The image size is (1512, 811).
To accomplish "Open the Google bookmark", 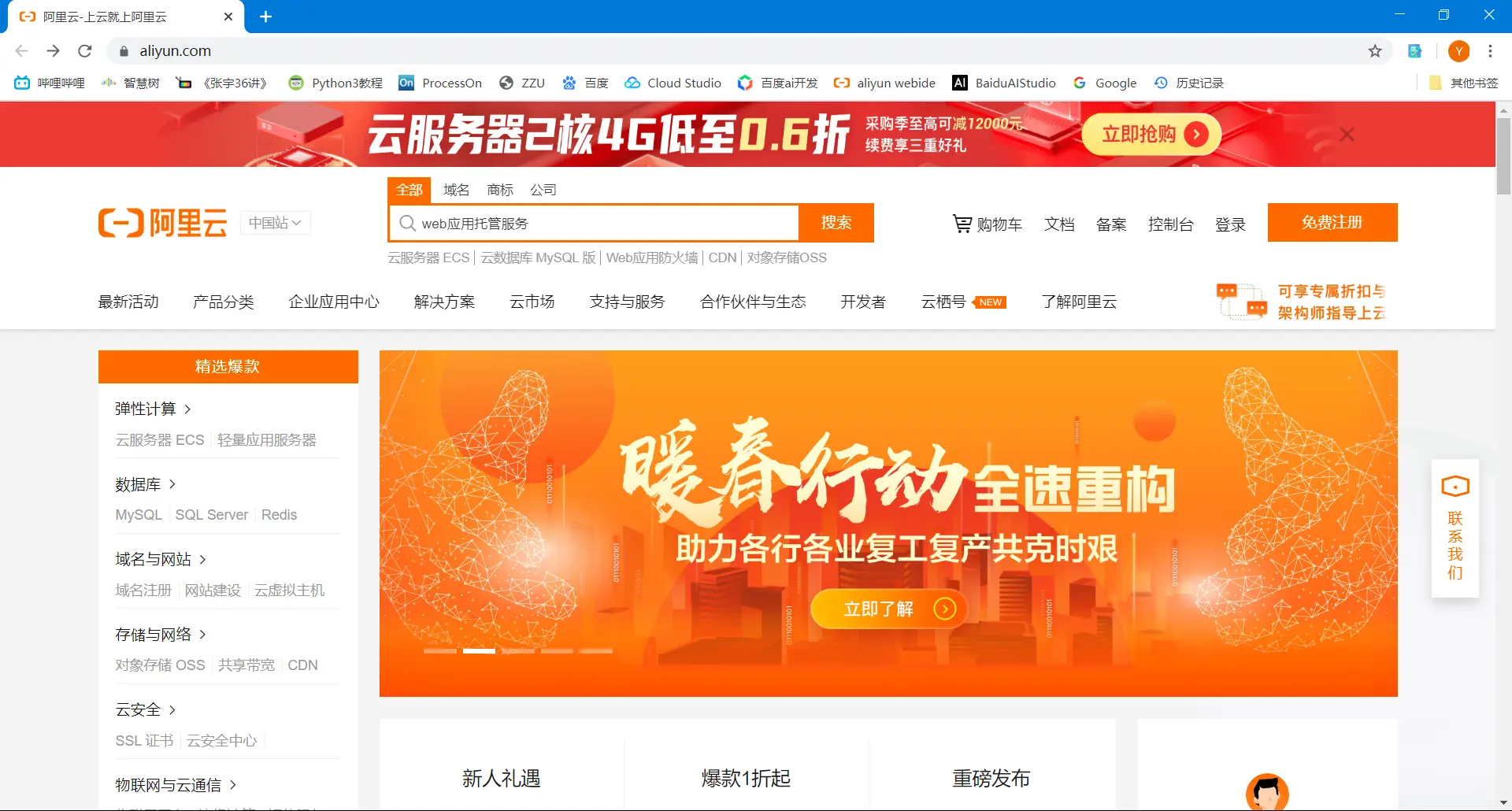I will tap(1105, 83).
